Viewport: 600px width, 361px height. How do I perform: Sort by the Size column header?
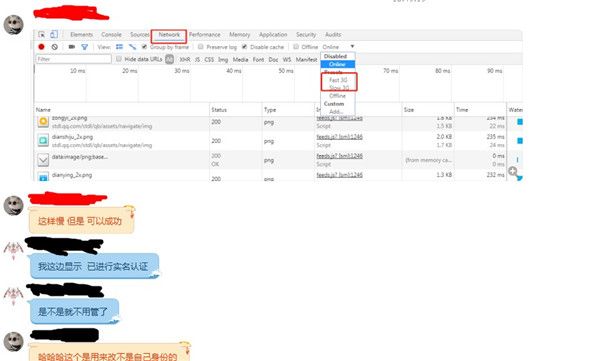pyautogui.click(x=428, y=110)
